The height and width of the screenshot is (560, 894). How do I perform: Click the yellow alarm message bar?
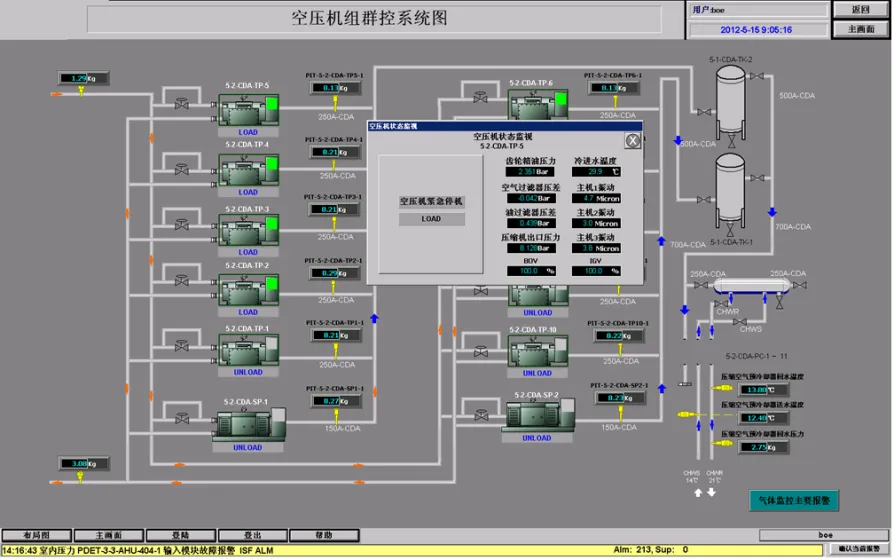pos(300,549)
